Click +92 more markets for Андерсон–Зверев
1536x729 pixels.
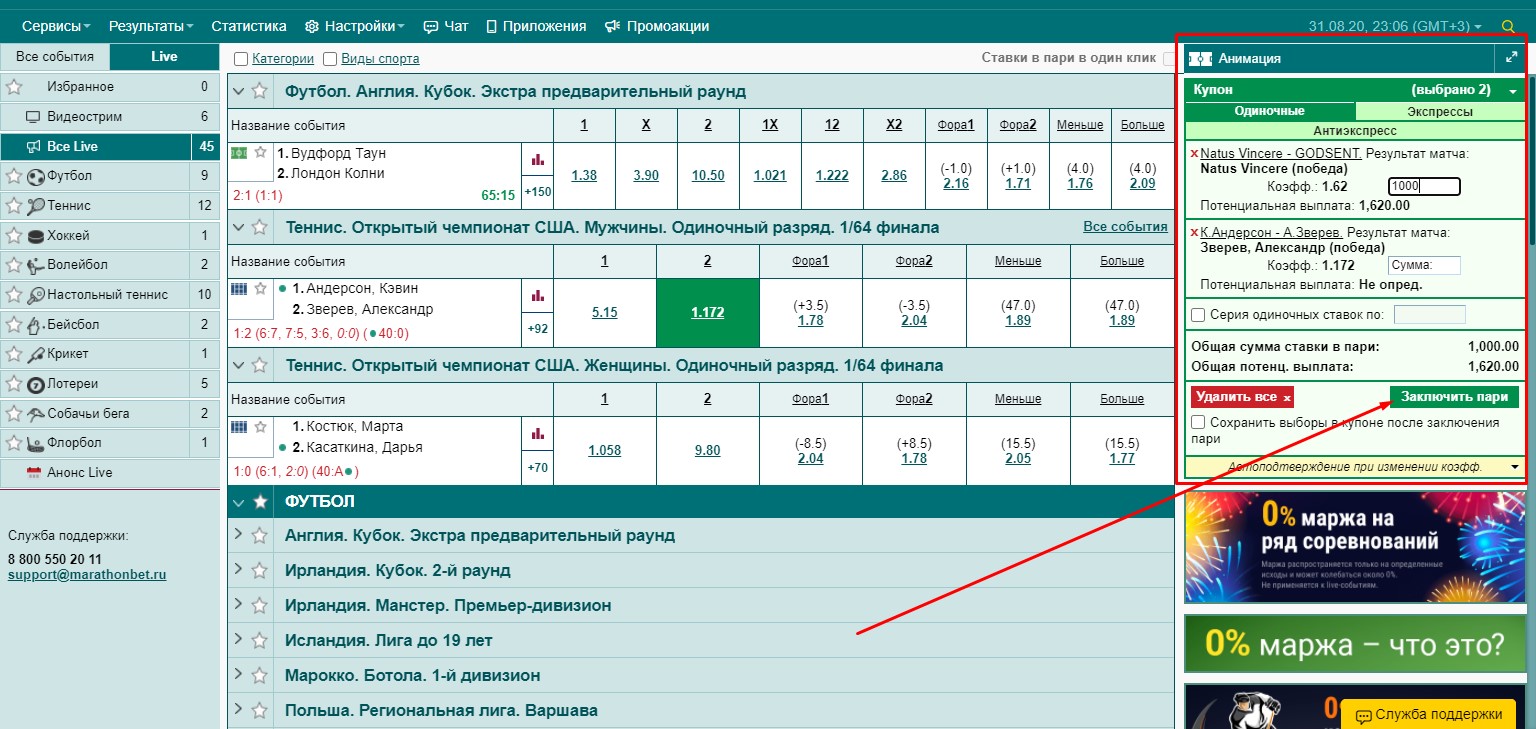537,328
